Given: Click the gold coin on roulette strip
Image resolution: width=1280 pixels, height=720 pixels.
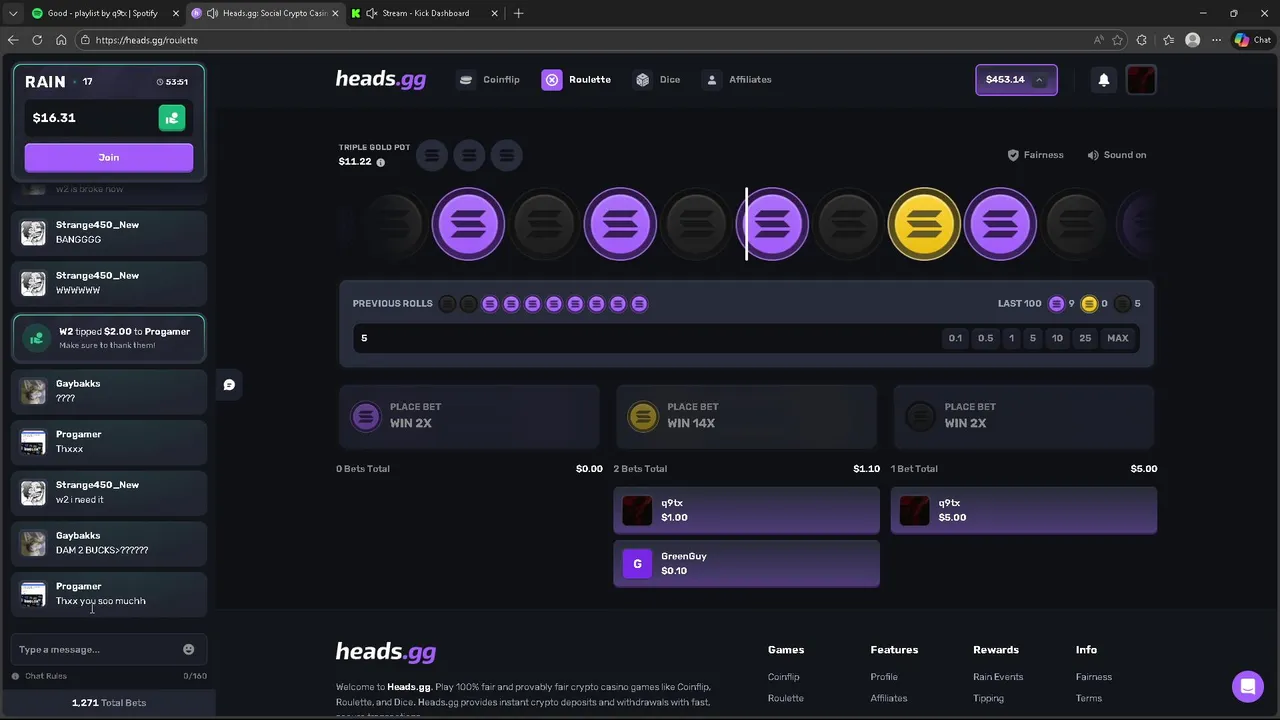Looking at the screenshot, I should (x=924, y=224).
